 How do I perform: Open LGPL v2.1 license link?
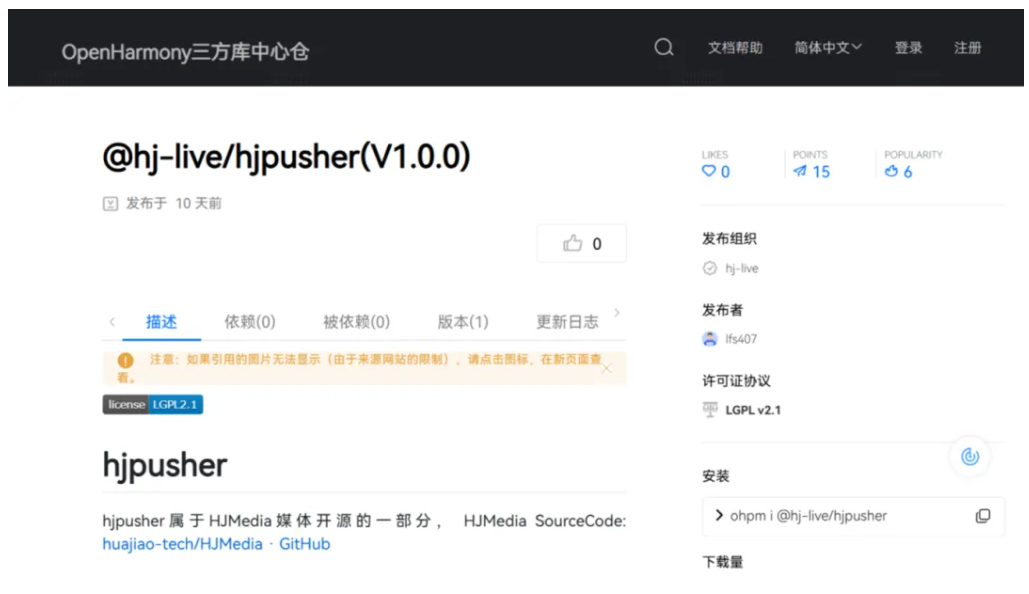click(x=753, y=410)
